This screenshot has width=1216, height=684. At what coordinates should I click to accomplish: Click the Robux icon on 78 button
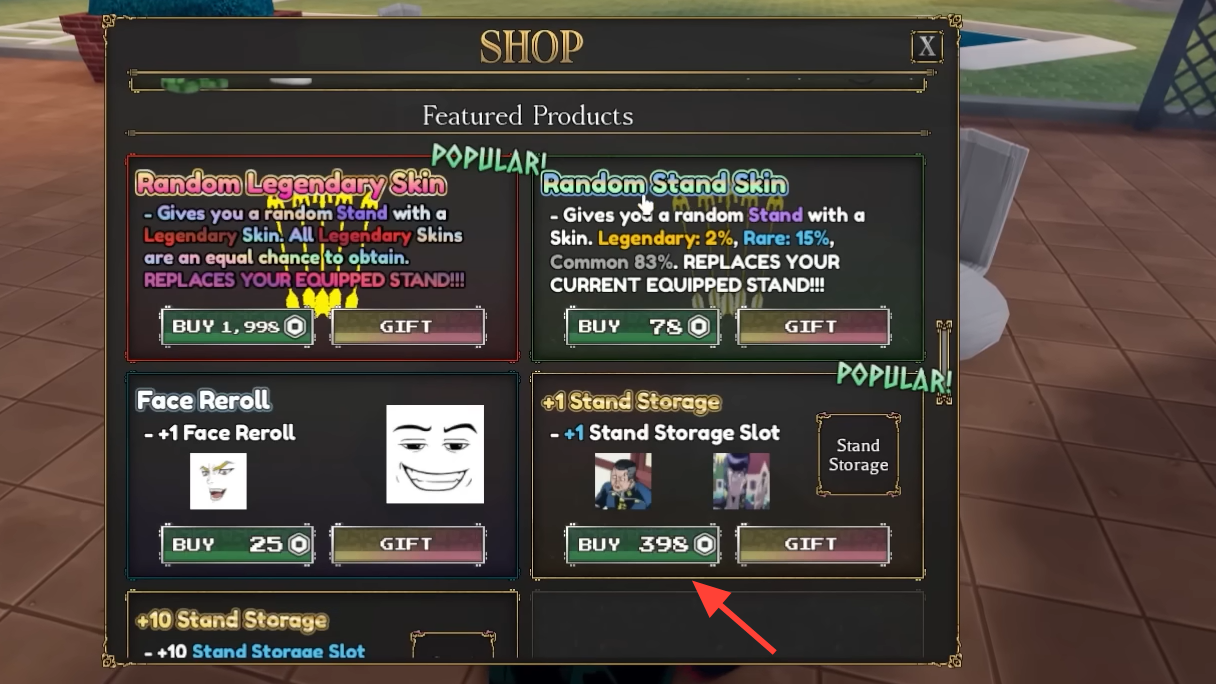click(700, 327)
